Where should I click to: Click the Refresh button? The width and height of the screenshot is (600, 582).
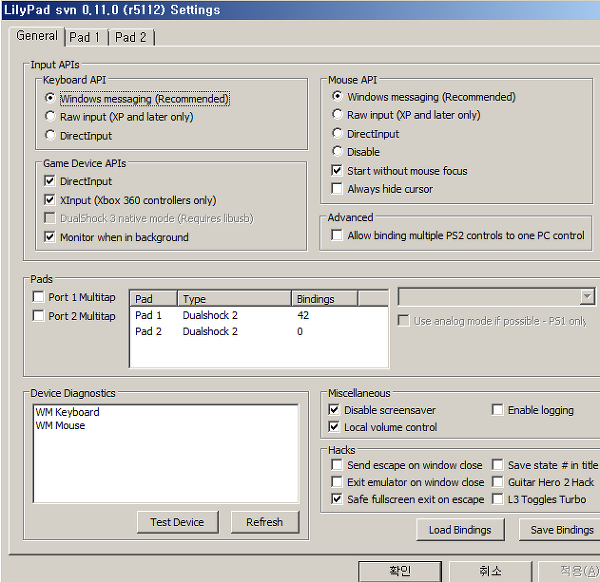[x=264, y=522]
